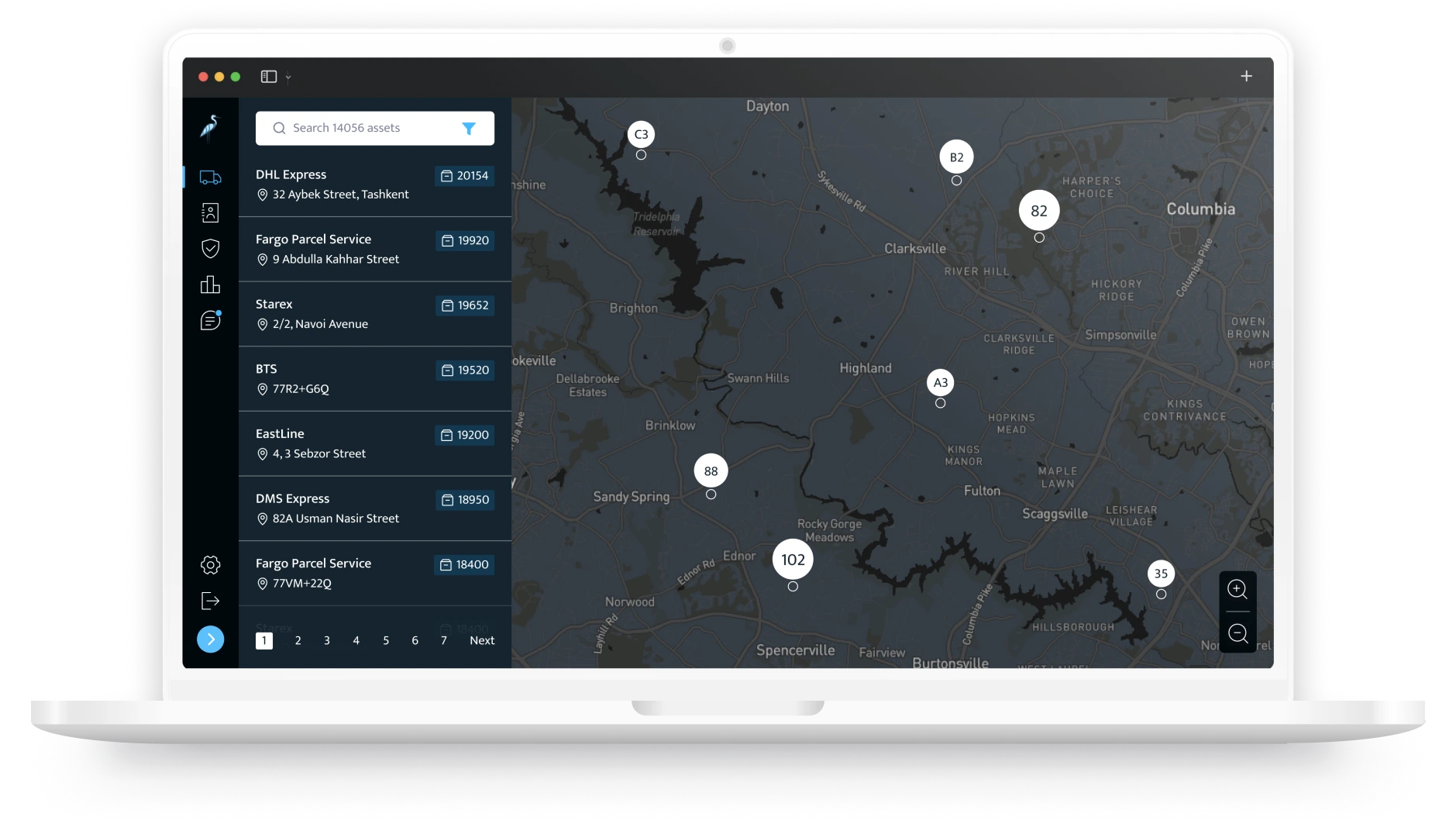Image resolution: width=1456 pixels, height=834 pixels.
Task: Select map cluster marker 35
Action: coord(1161,574)
